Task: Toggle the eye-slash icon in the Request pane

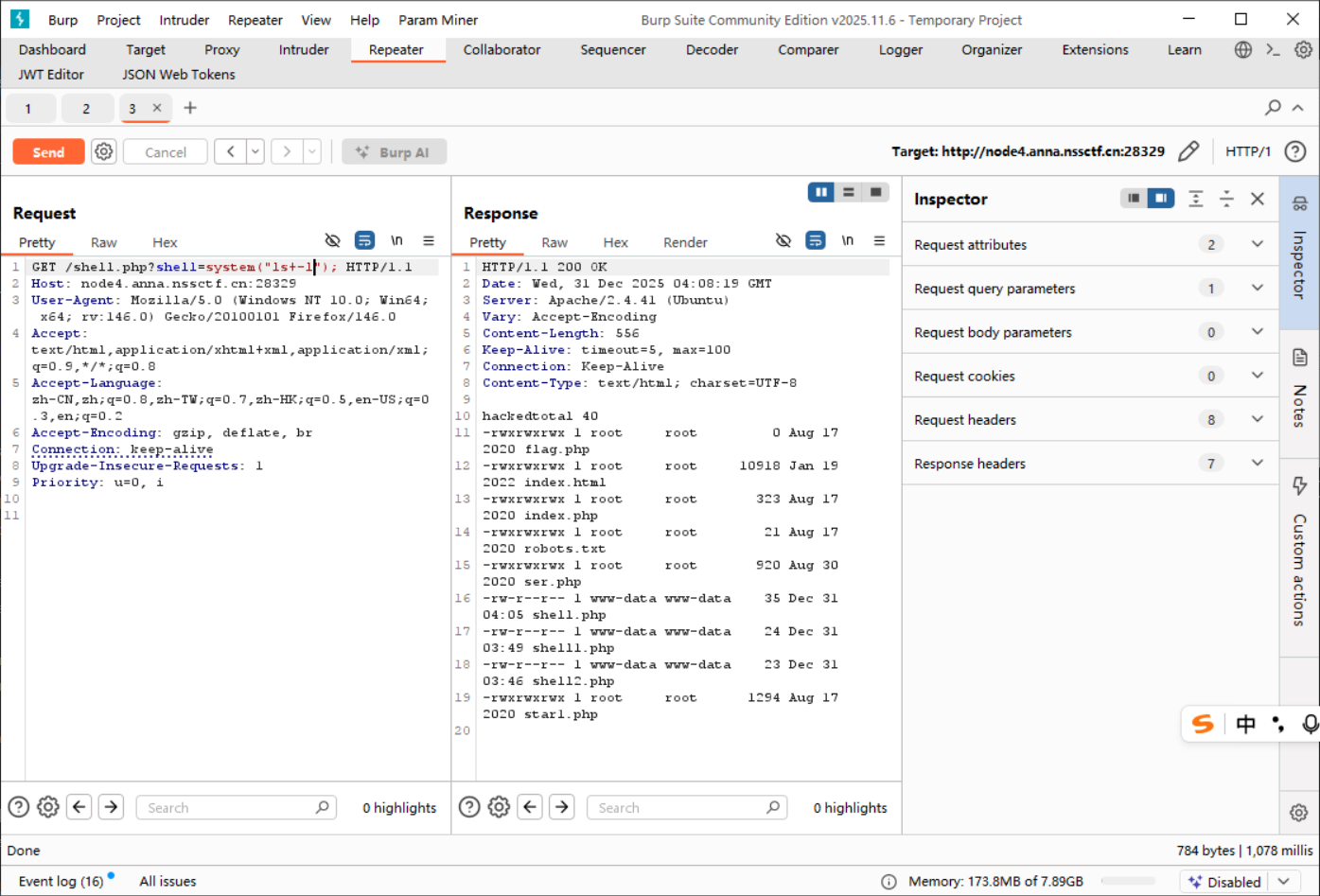Action: tap(332, 241)
